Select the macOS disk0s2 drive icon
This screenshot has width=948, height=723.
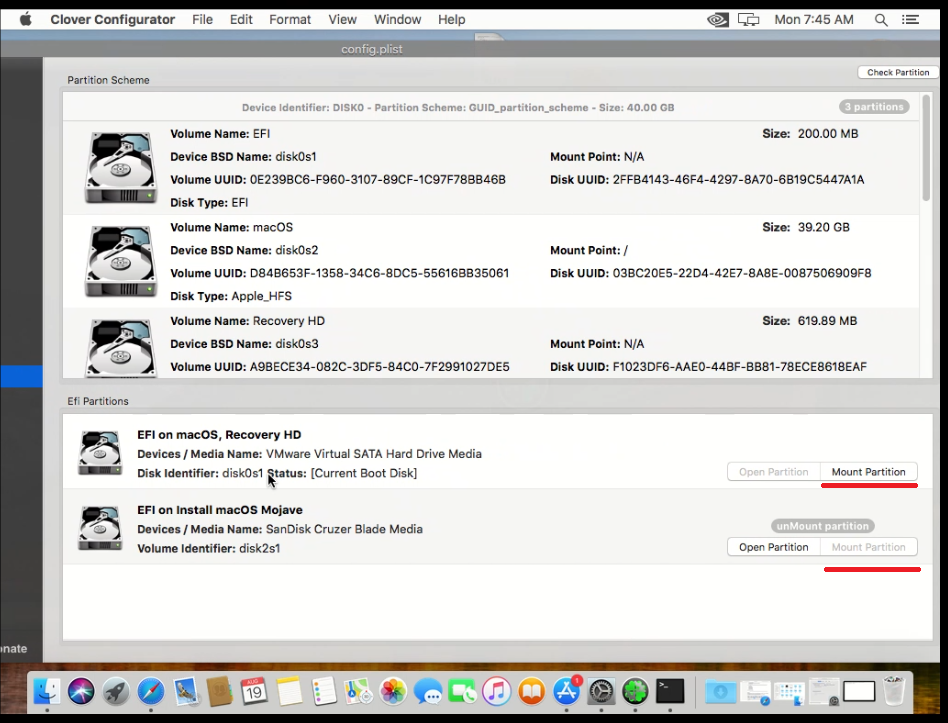point(121,261)
